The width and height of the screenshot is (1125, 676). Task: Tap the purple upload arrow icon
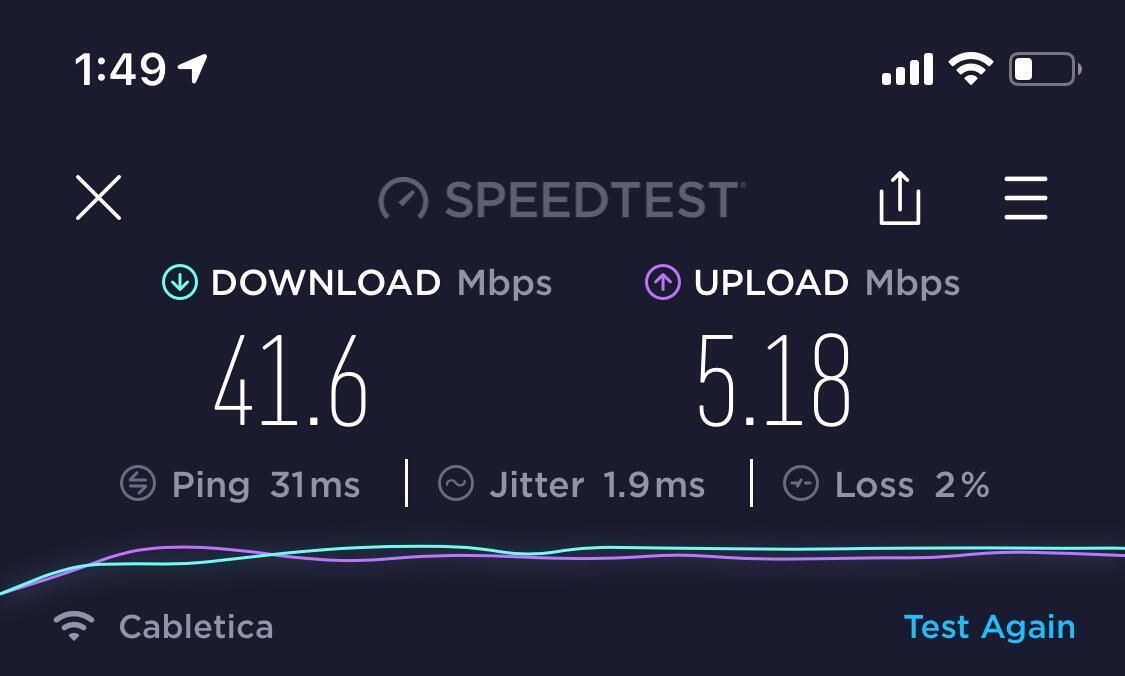pos(662,282)
